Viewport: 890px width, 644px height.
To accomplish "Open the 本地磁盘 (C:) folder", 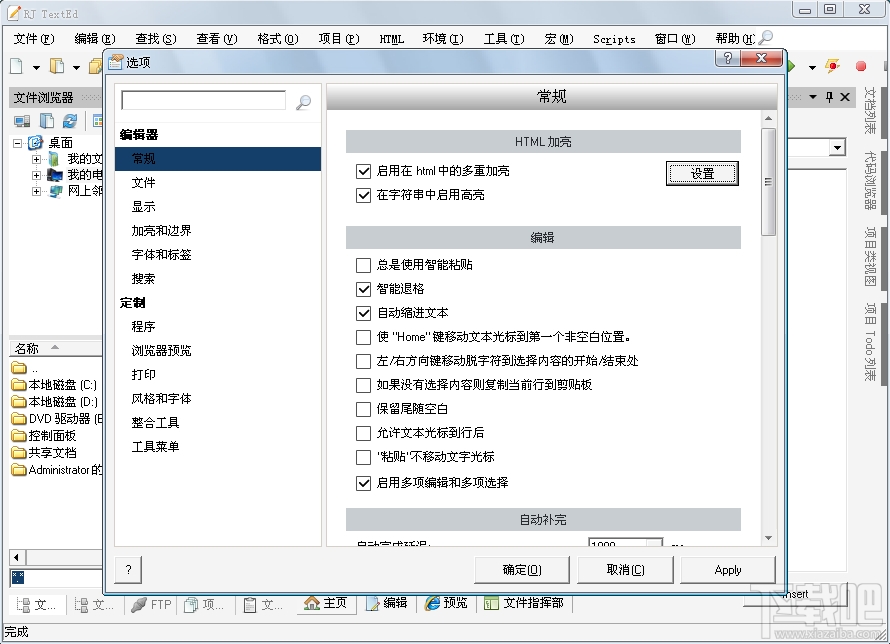I will 54,385.
